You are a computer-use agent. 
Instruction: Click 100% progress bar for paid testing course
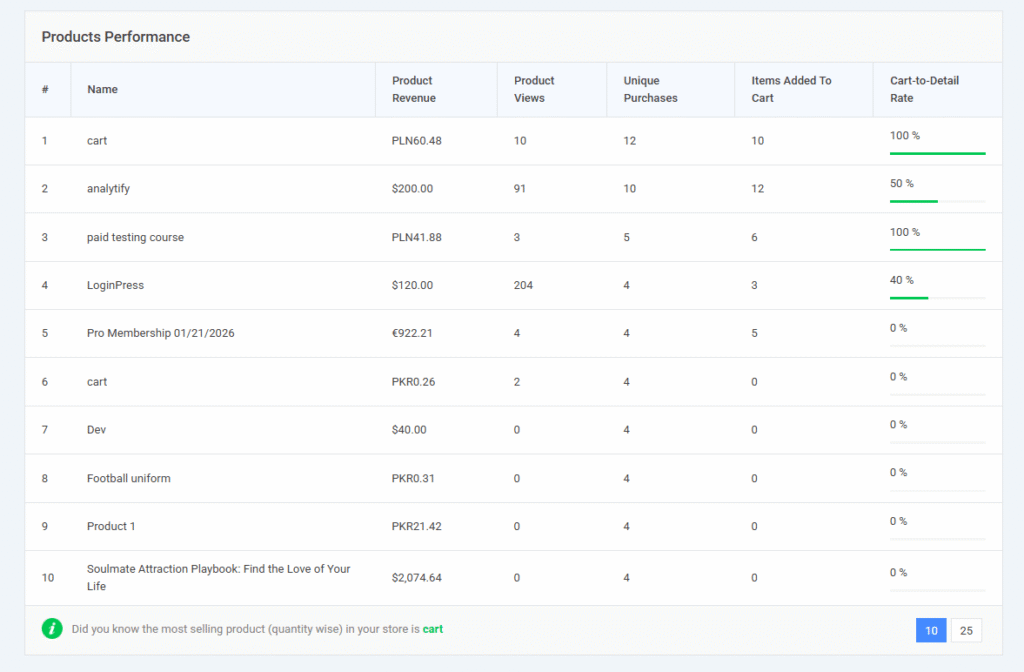pyautogui.click(x=937, y=249)
